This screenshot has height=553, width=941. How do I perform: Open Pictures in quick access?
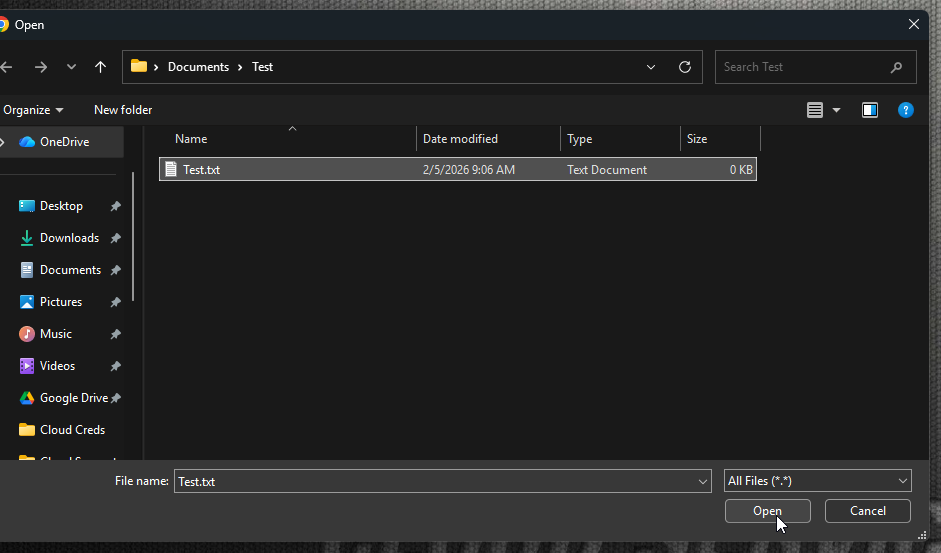61,302
